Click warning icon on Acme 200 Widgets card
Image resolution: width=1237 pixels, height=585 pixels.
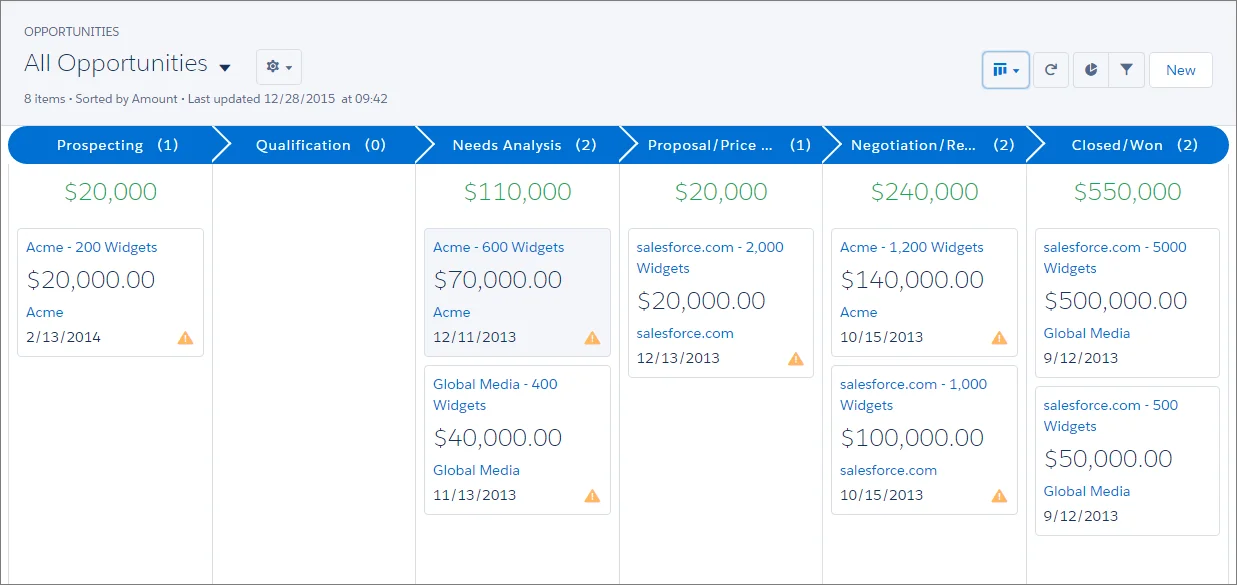185,338
